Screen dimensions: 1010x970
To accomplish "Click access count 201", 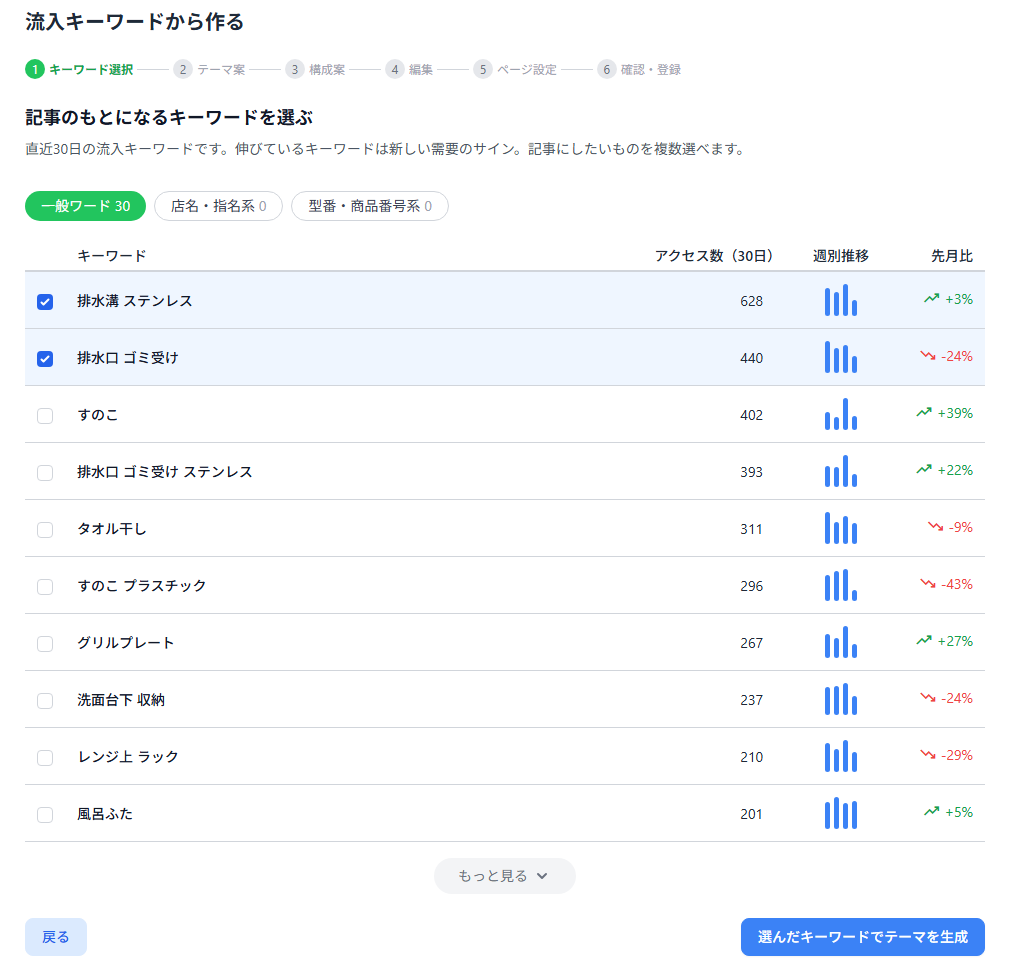I will coord(751,815).
